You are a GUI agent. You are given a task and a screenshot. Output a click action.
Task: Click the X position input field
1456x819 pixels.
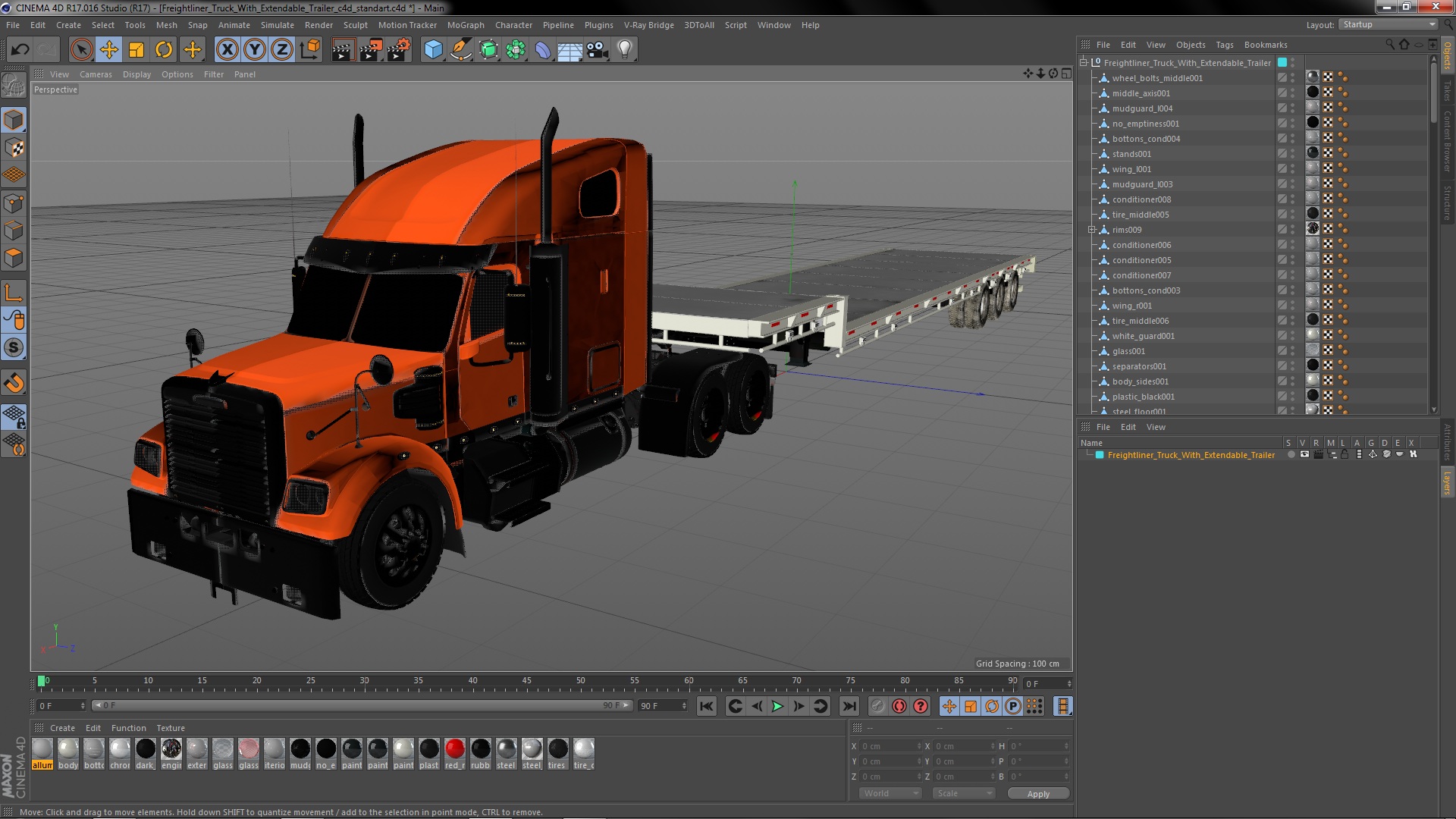click(890, 746)
